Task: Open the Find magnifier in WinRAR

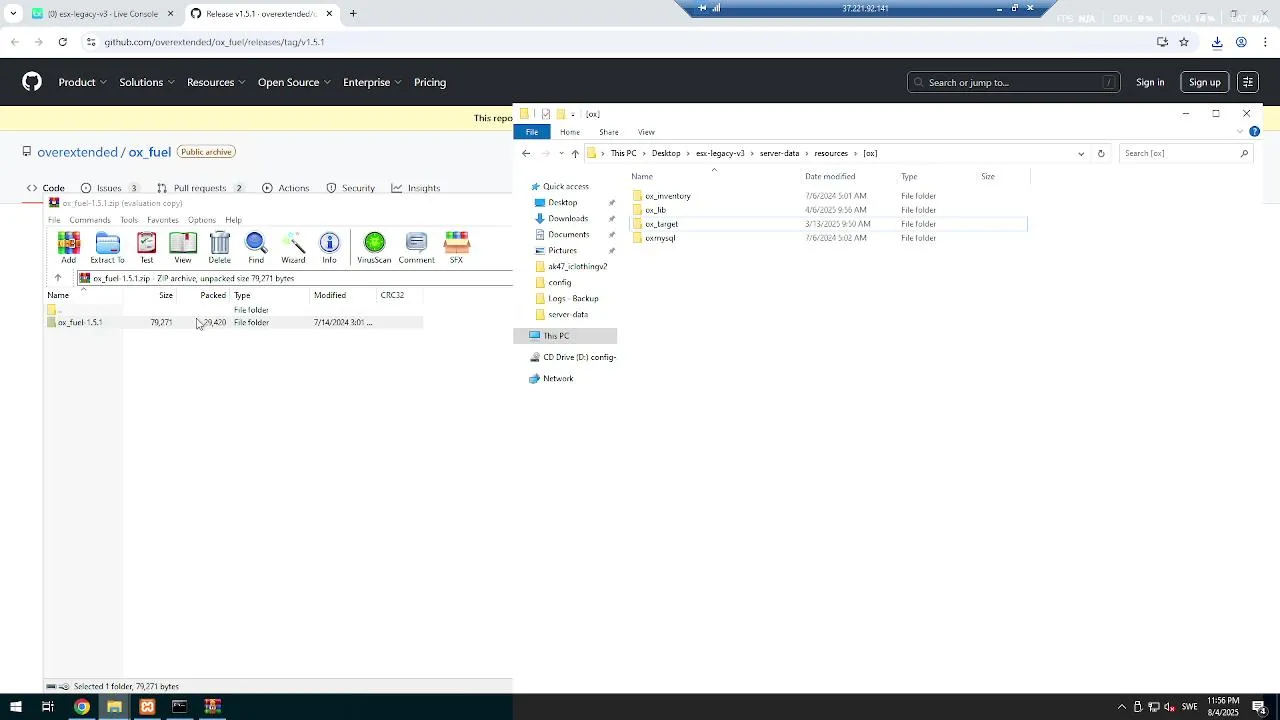Action: tap(256, 247)
